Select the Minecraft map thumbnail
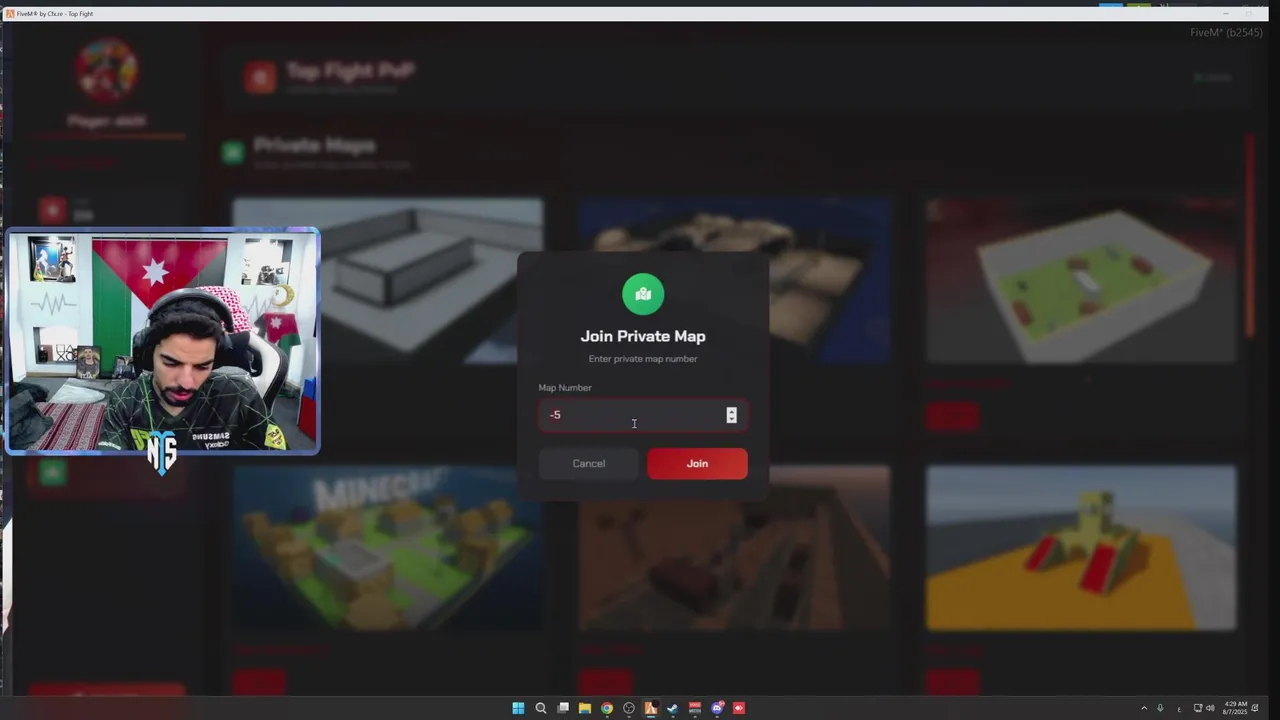The image size is (1280, 720). [x=389, y=548]
